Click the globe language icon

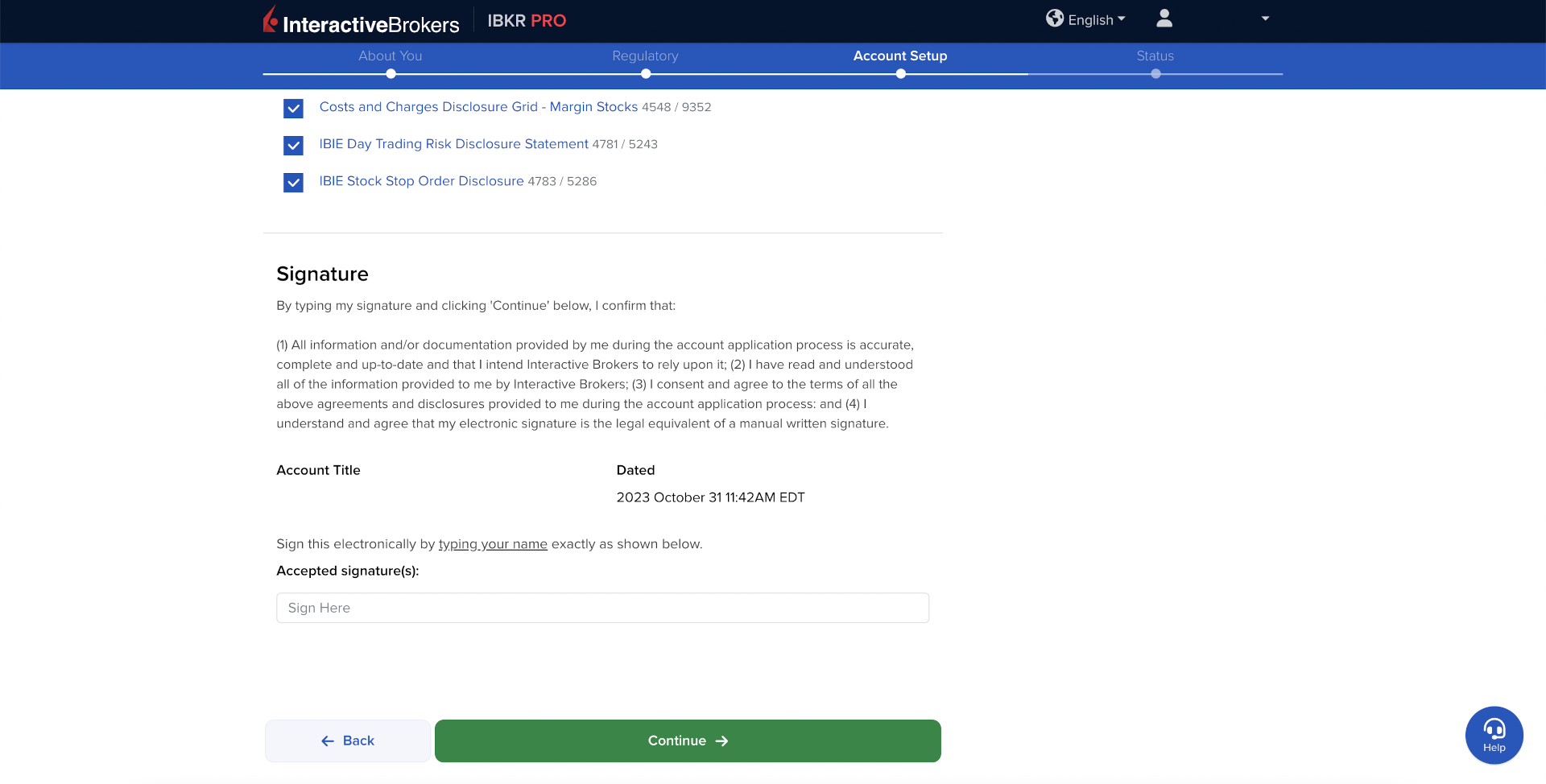pyautogui.click(x=1054, y=19)
